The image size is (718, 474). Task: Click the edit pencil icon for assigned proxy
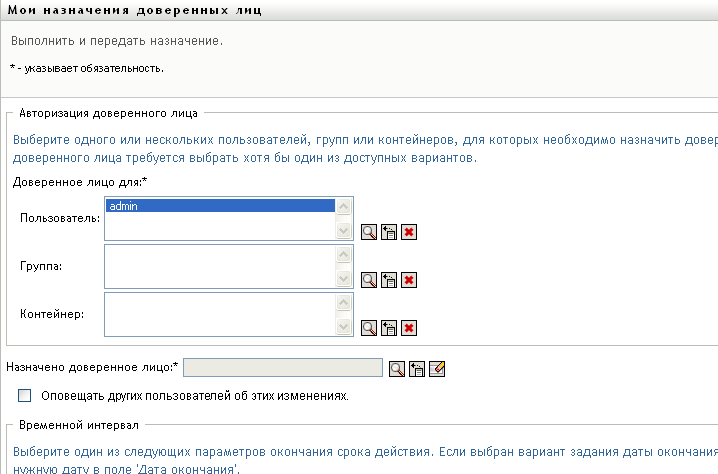[437, 368]
